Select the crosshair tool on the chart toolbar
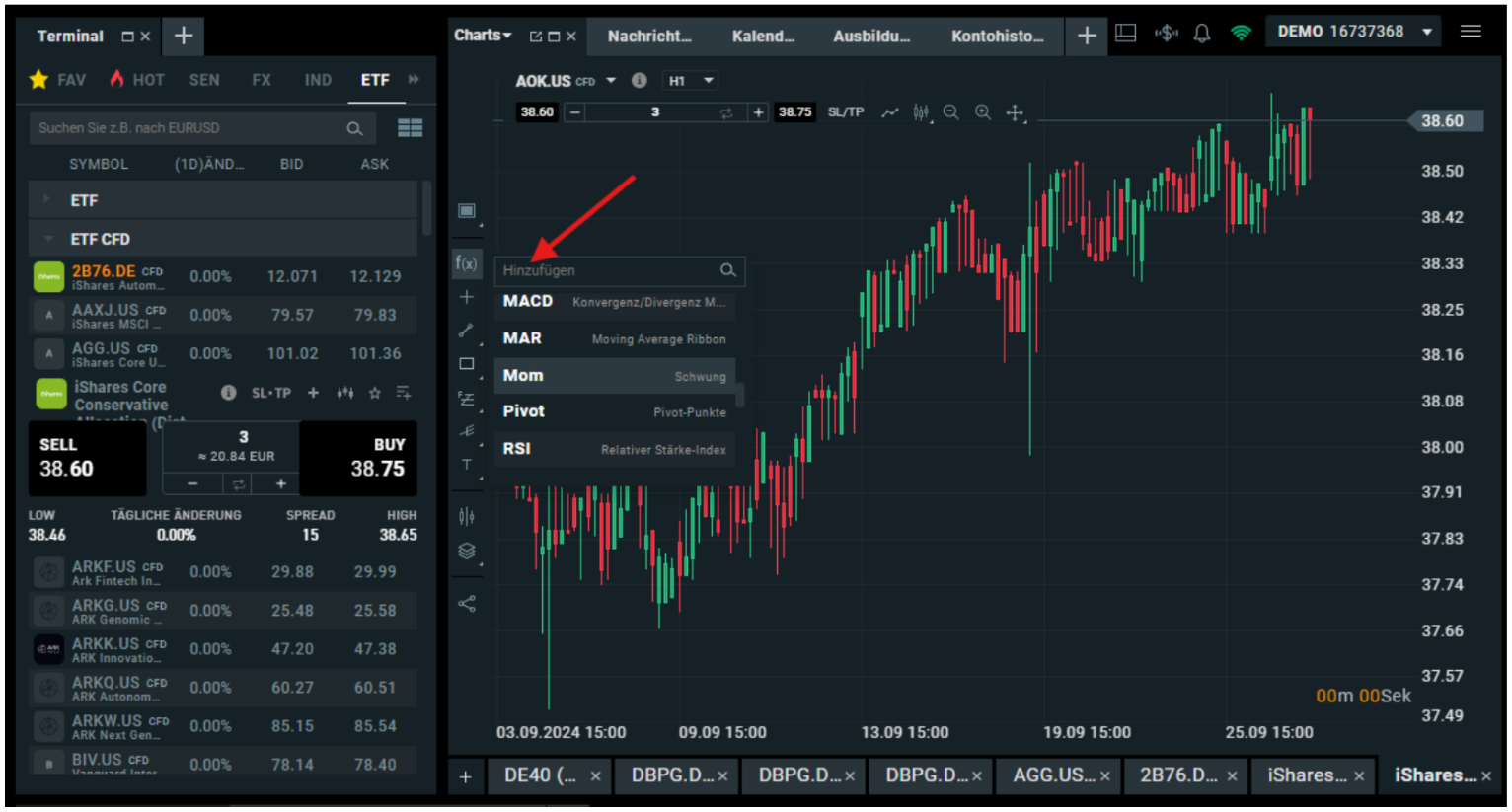This screenshot has width=1512, height=812. click(467, 296)
